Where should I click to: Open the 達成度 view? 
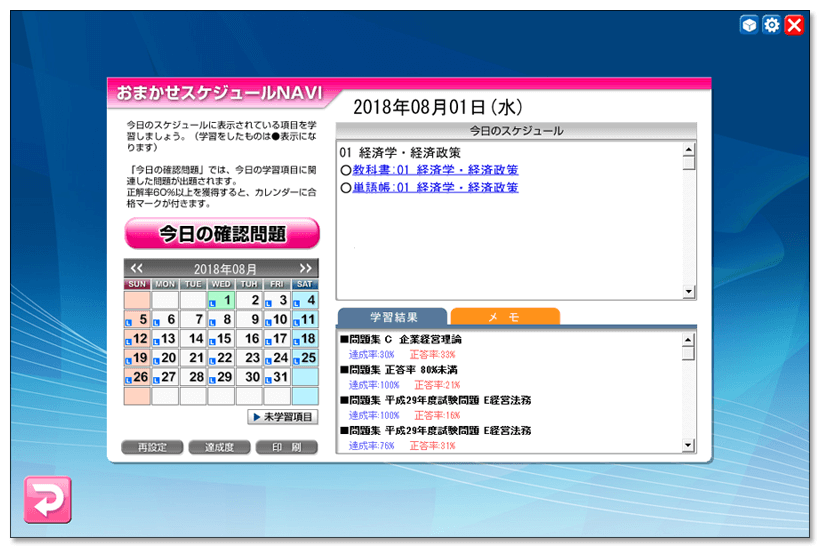click(219, 447)
